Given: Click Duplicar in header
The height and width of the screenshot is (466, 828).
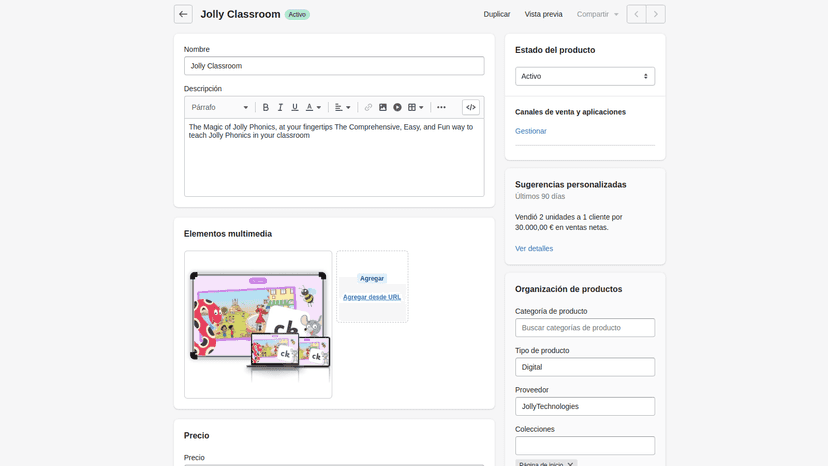Looking at the screenshot, I should click(497, 14).
